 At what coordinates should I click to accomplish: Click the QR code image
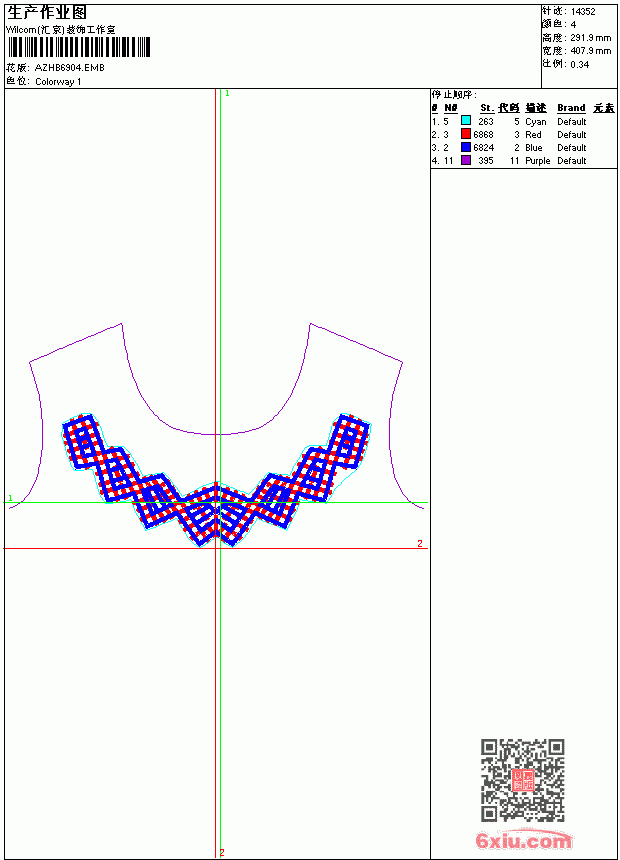tap(523, 779)
